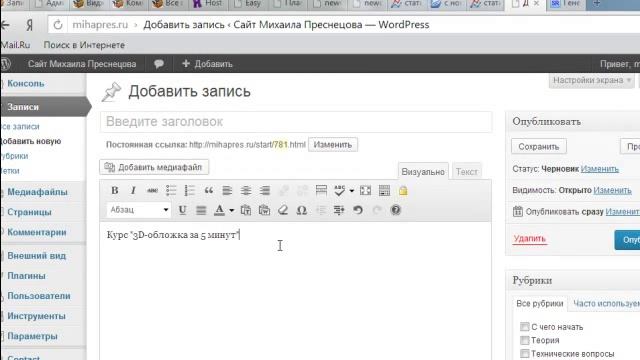This screenshot has height=360, width=640.
Task: Insert a numbered list
Action: (189, 190)
